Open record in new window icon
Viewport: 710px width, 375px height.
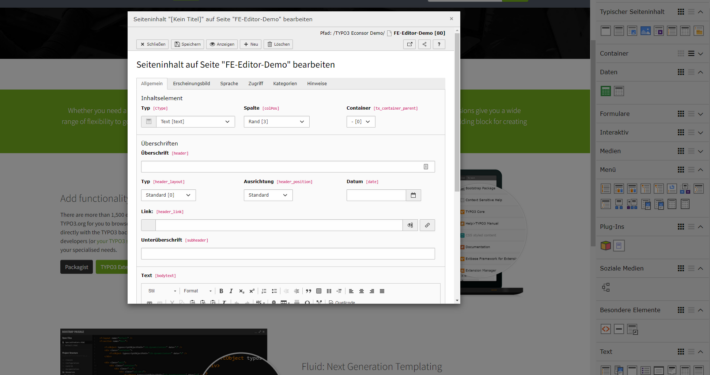click(x=409, y=44)
